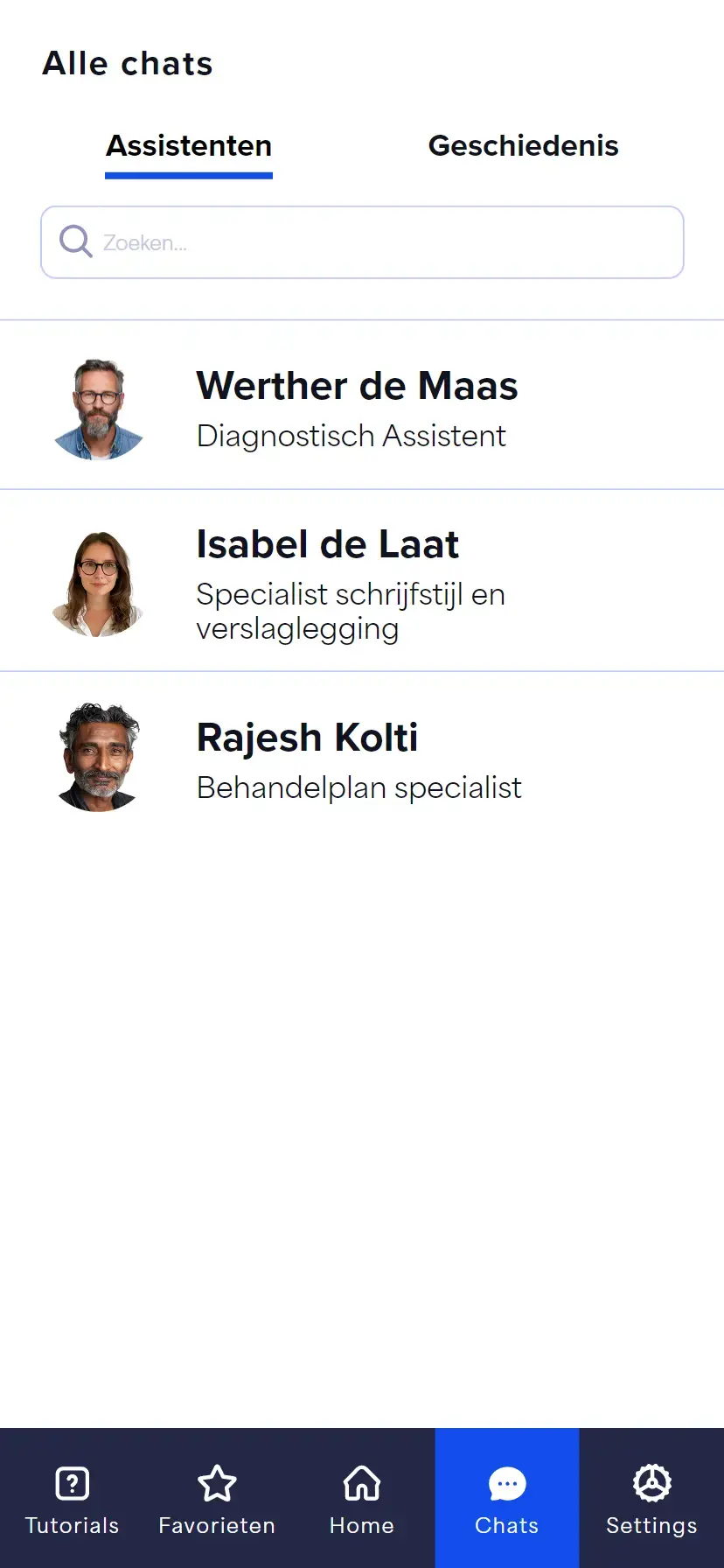Select the Chats speech bubble icon

pos(507,1483)
